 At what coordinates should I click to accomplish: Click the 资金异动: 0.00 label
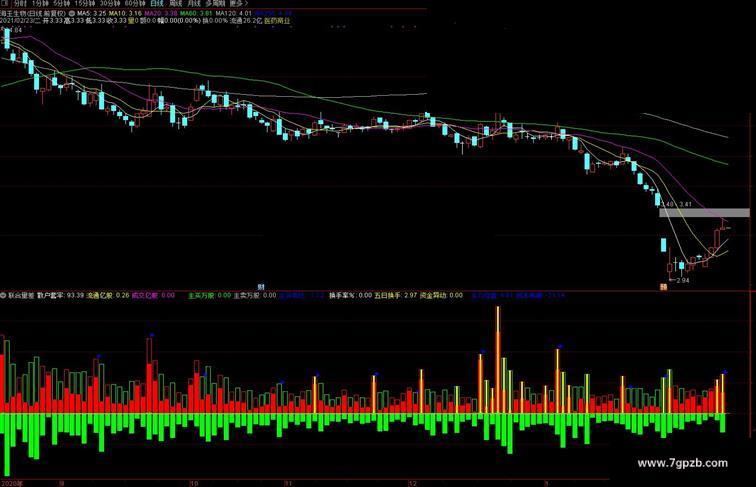(x=441, y=295)
